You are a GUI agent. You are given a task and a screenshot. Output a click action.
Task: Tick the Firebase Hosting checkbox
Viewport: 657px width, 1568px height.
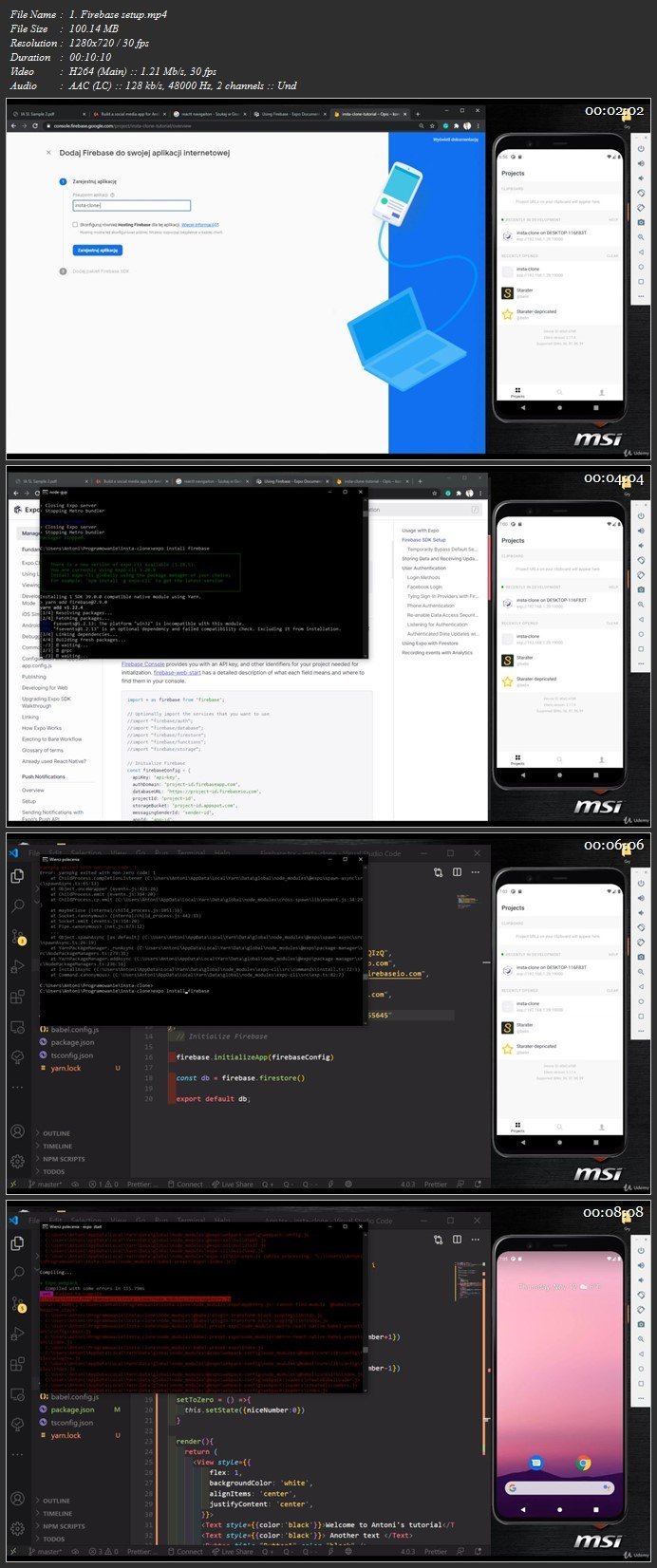coord(75,225)
